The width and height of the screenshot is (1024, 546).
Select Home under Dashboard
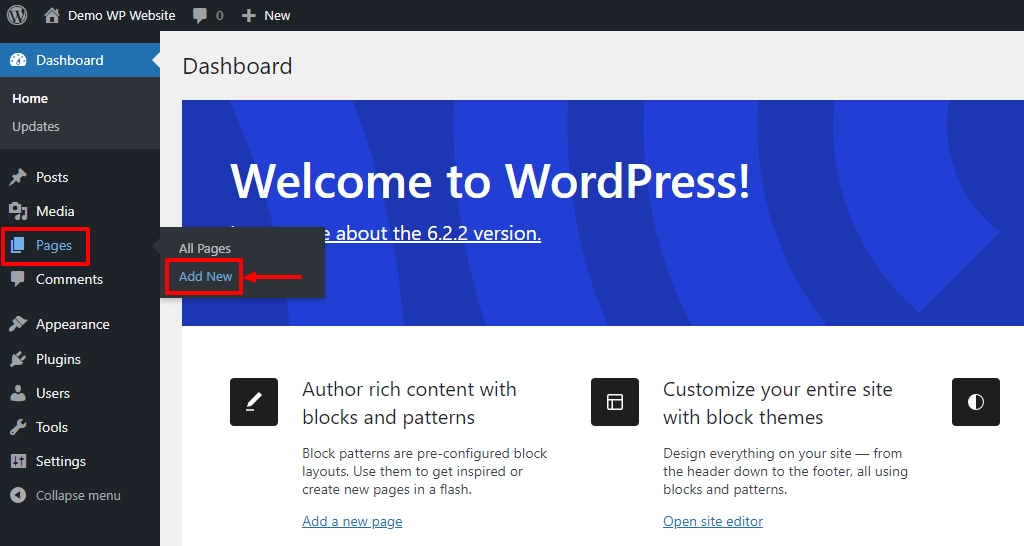pyautogui.click(x=30, y=99)
